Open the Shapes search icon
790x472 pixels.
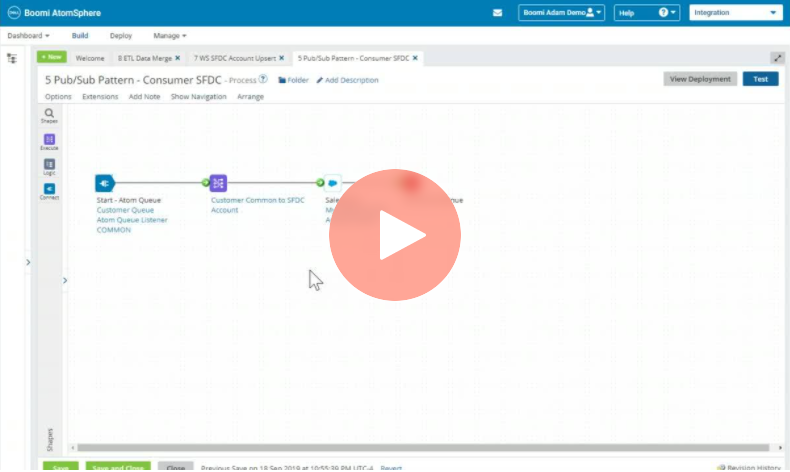49,116
